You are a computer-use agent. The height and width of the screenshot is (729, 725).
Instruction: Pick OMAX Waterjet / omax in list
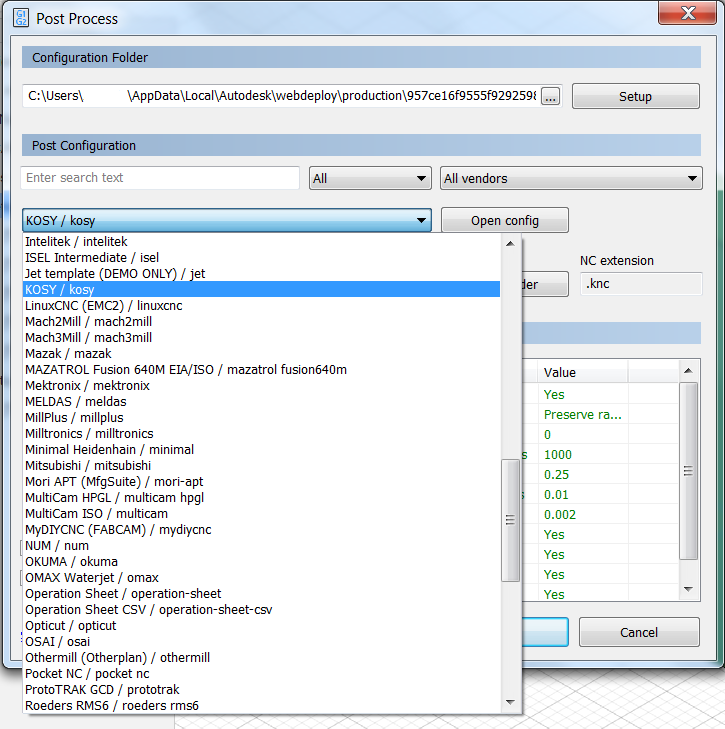92,577
